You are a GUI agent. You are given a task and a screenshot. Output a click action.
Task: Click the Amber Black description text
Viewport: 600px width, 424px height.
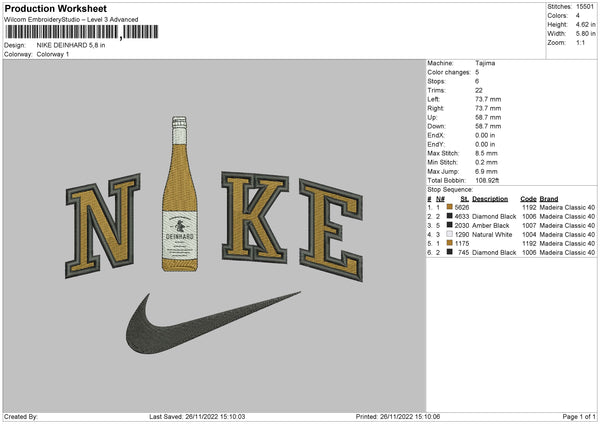tap(491, 226)
